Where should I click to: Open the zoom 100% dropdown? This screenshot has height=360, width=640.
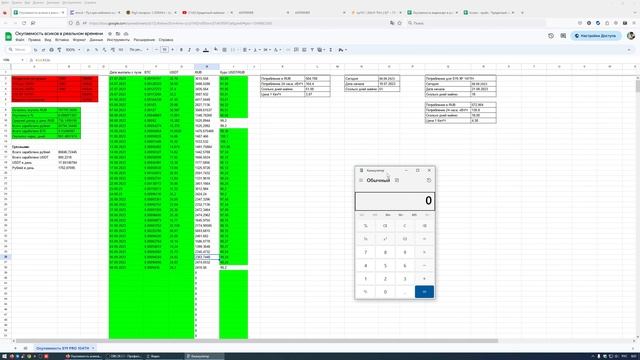(73, 50)
